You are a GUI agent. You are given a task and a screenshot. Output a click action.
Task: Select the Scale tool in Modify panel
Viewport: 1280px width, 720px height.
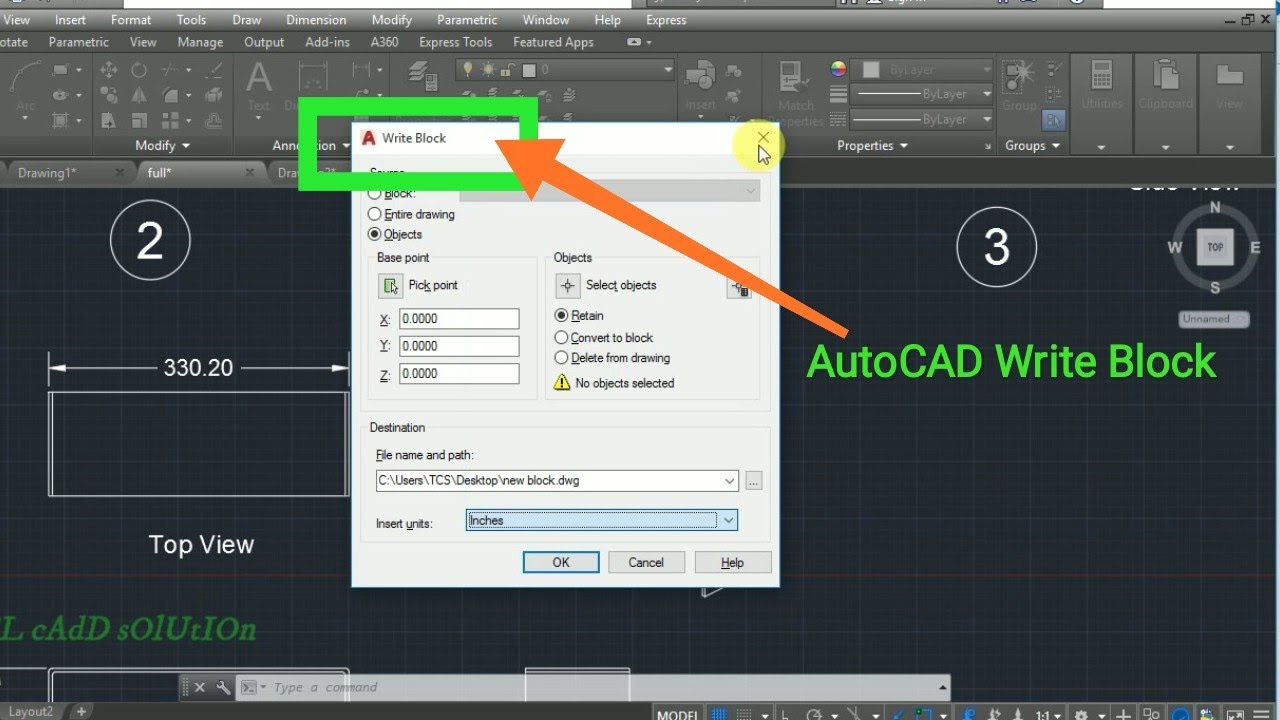click(x=139, y=120)
